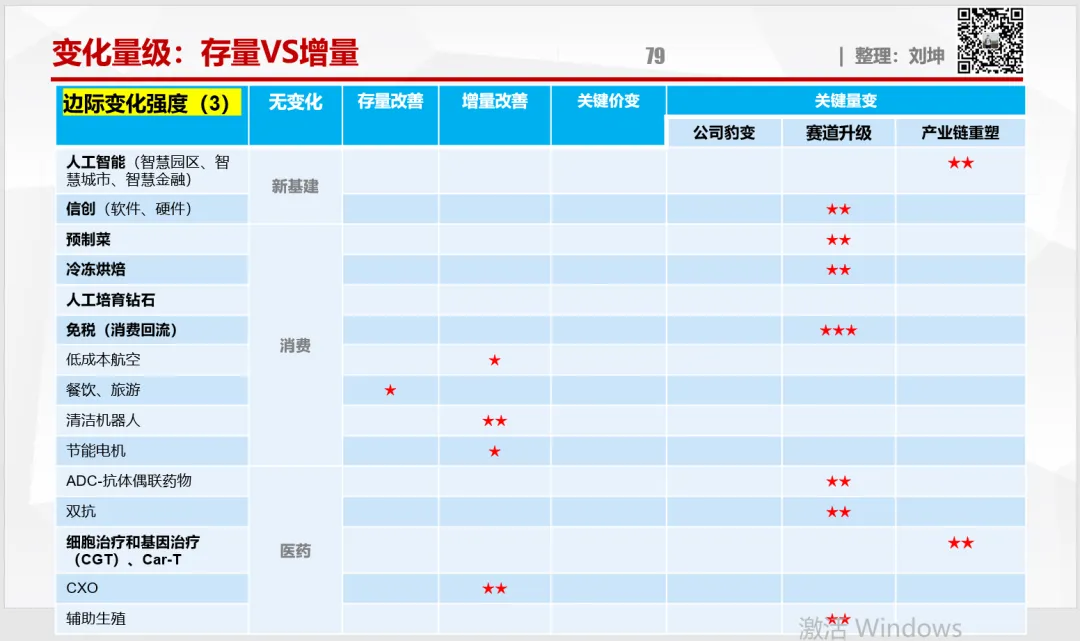This screenshot has height=641, width=1080.
Task: Click the two stars in 冷冻烘焙 row
Action: 838,270
